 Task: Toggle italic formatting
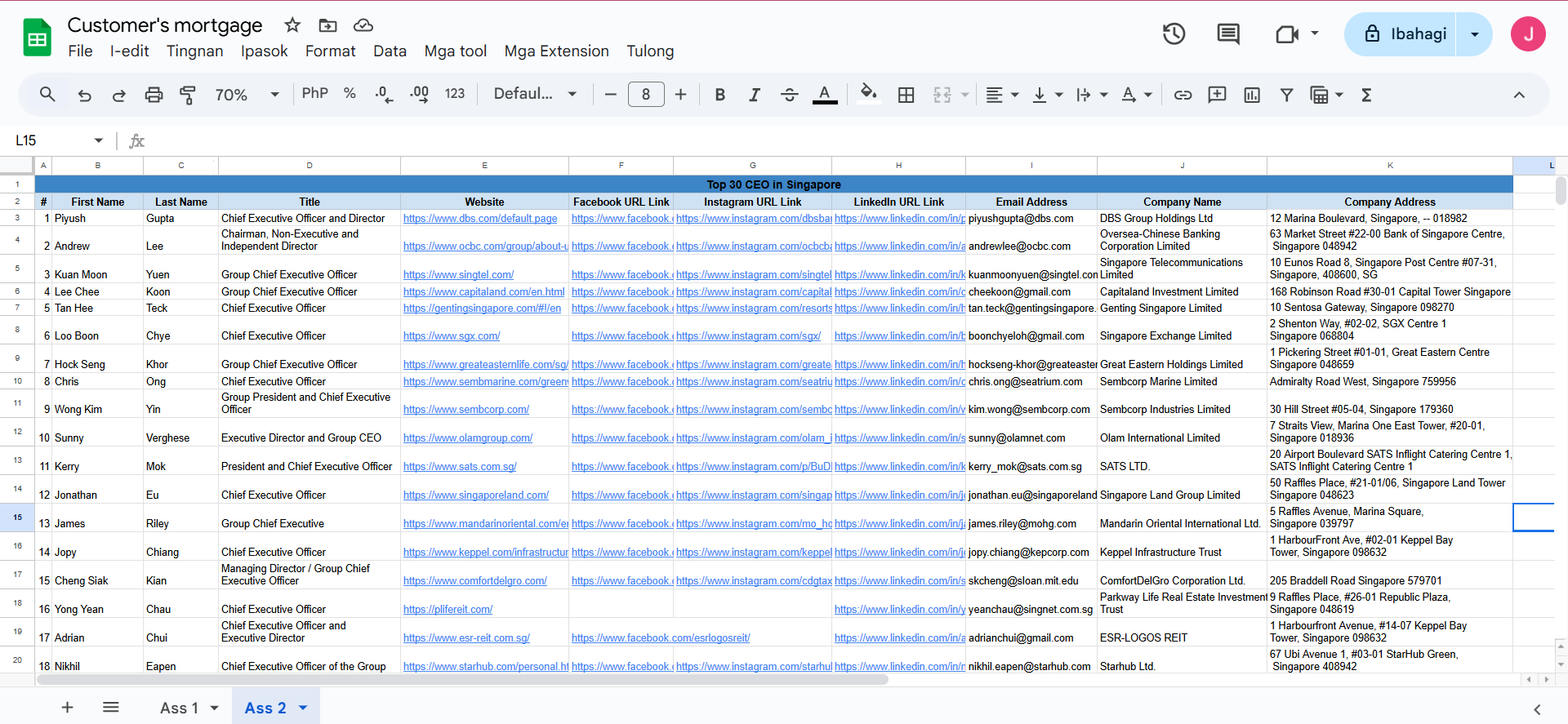(x=755, y=95)
